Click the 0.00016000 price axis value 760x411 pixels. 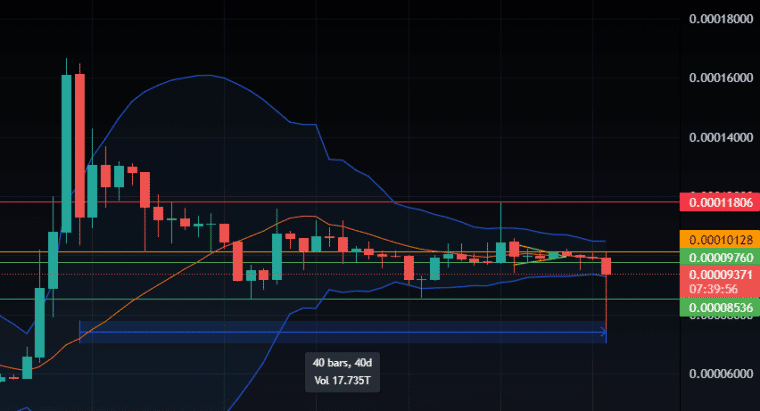click(721, 78)
